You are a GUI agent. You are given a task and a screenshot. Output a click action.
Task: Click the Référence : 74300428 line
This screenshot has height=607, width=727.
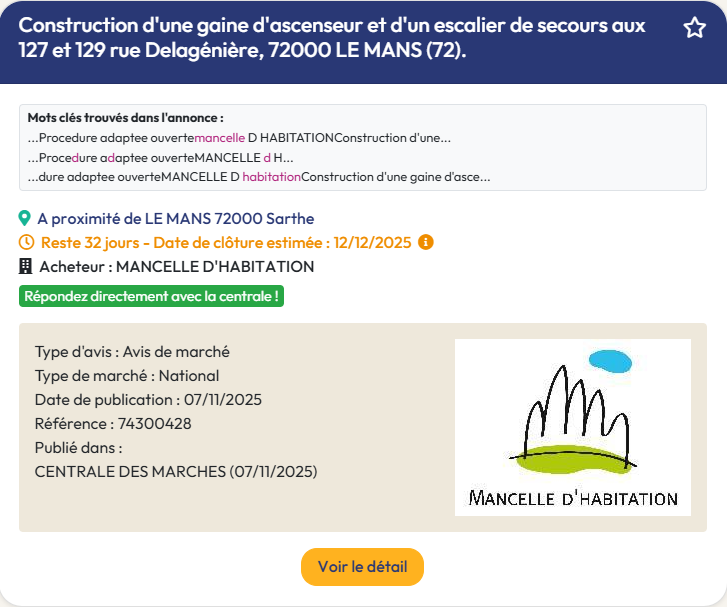[x=113, y=424]
